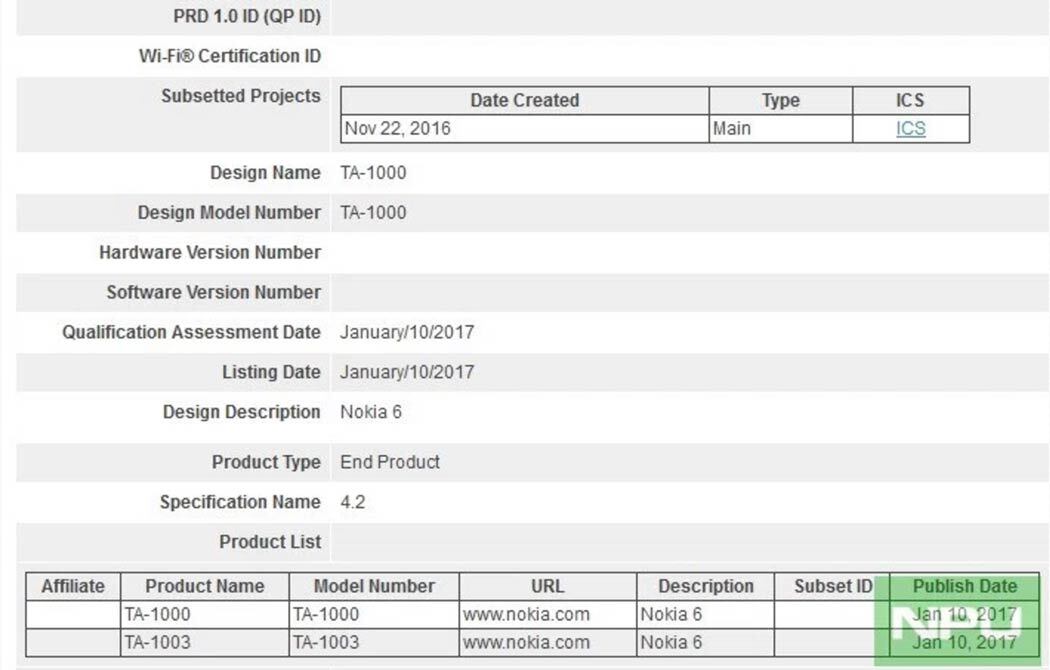This screenshot has height=670, width=1050.
Task: Click the Type column header
Action: 780,100
